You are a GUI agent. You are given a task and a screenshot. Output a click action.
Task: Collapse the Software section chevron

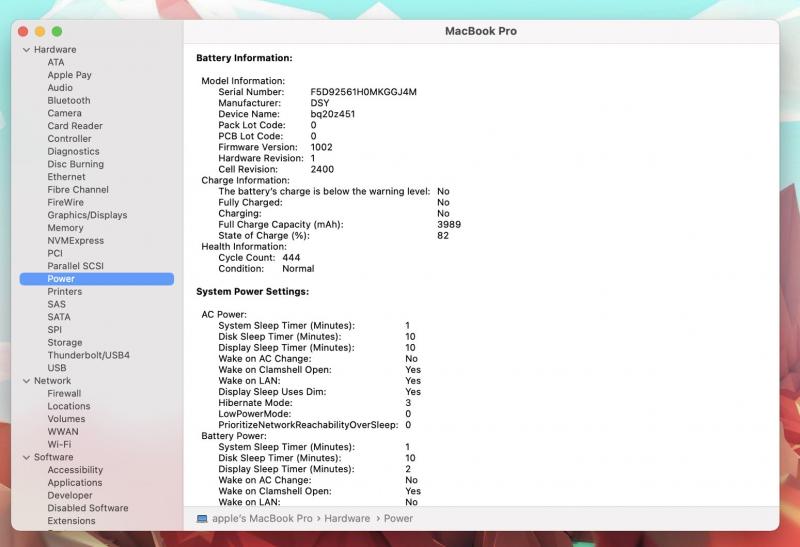point(27,458)
